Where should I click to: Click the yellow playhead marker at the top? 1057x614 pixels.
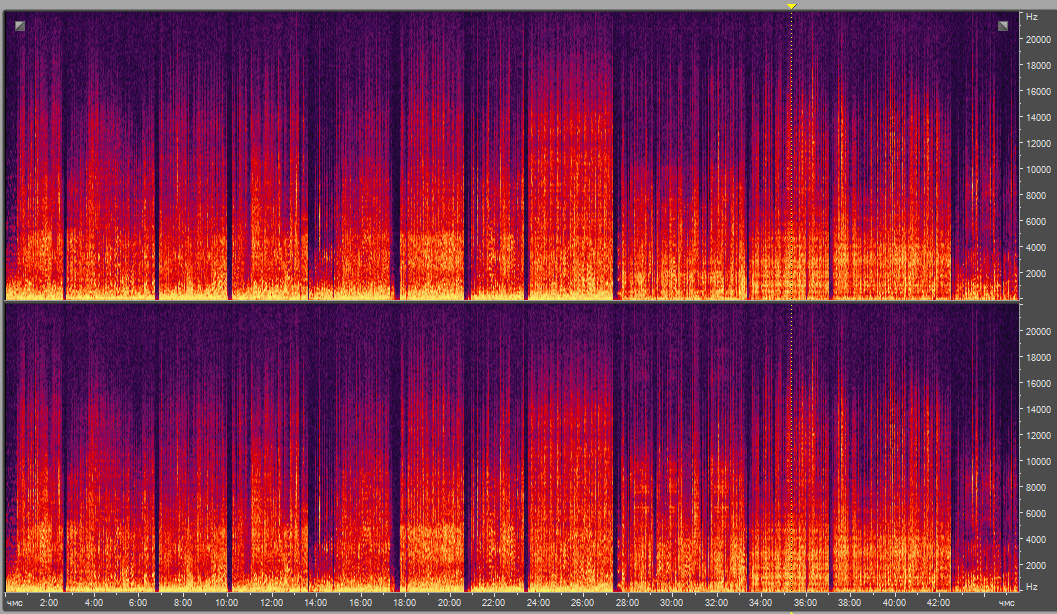coord(791,6)
